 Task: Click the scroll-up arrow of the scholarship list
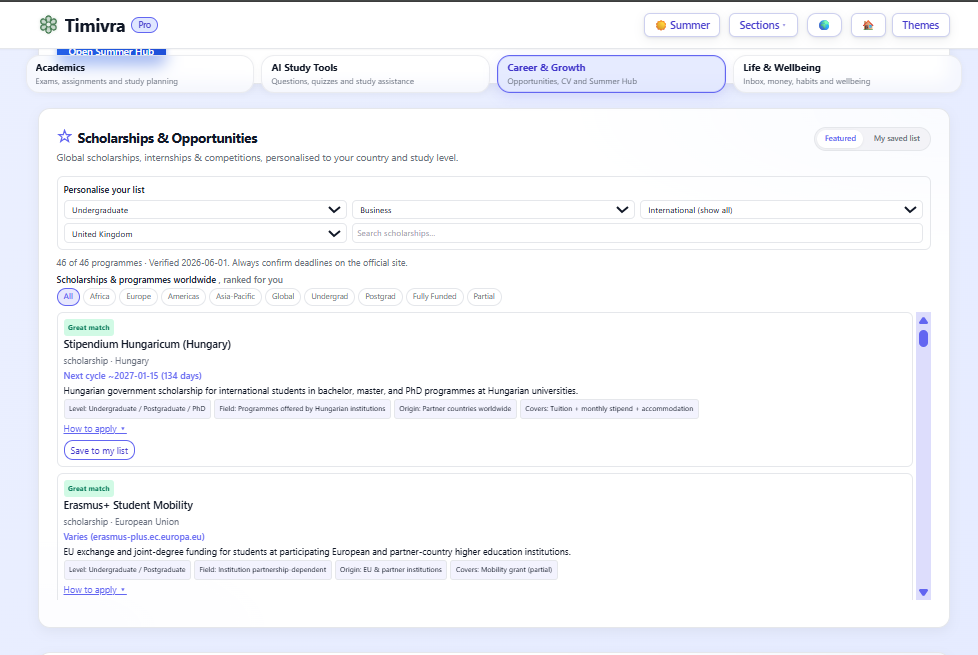(923, 321)
